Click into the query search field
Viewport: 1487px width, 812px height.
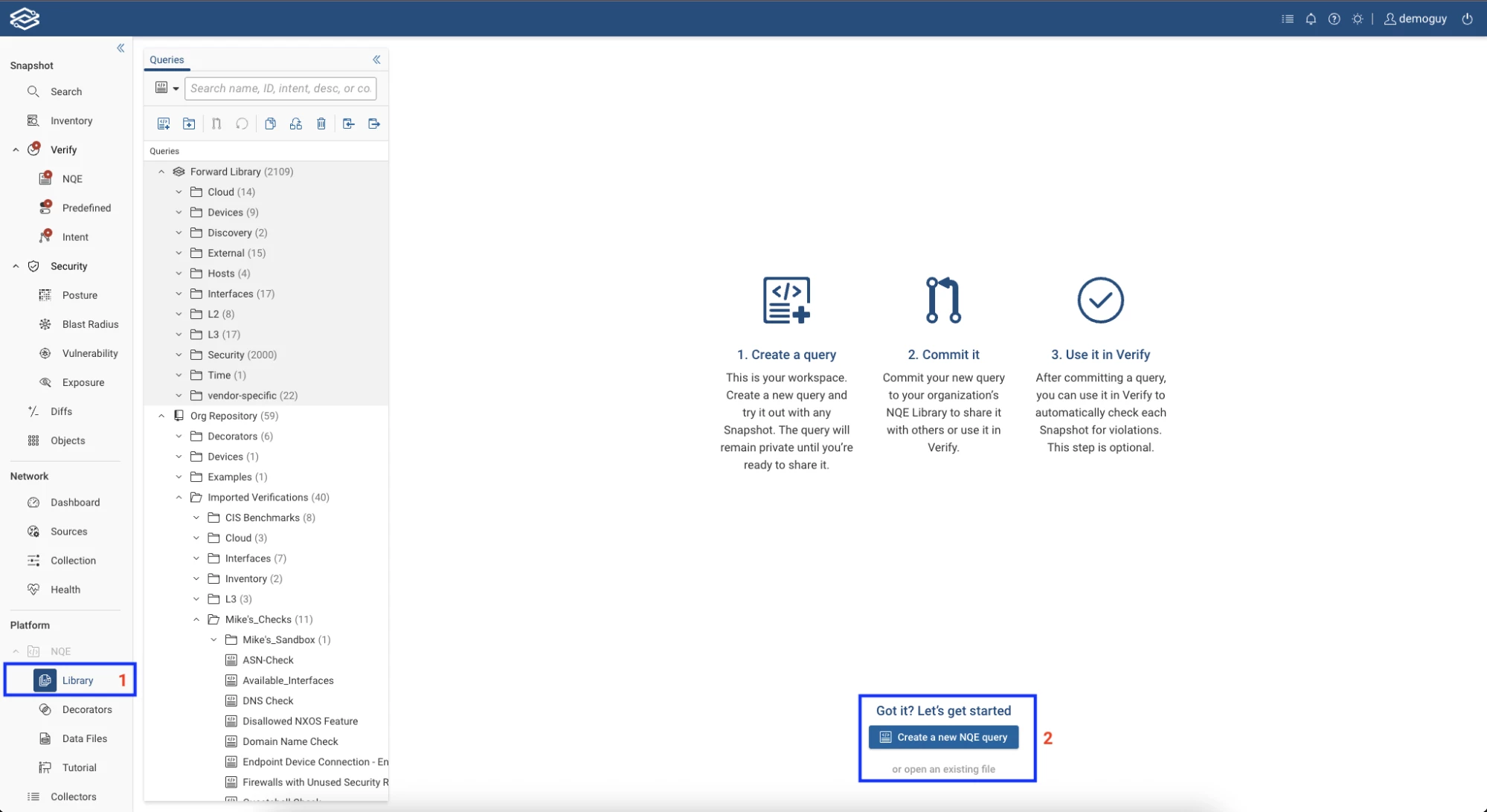[280, 88]
